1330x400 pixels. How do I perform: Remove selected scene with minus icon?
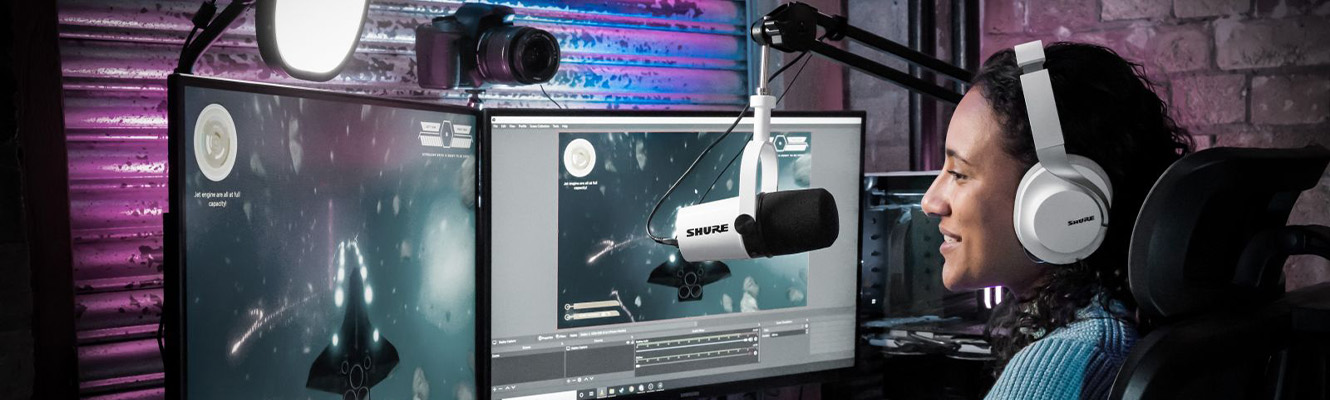501,389
